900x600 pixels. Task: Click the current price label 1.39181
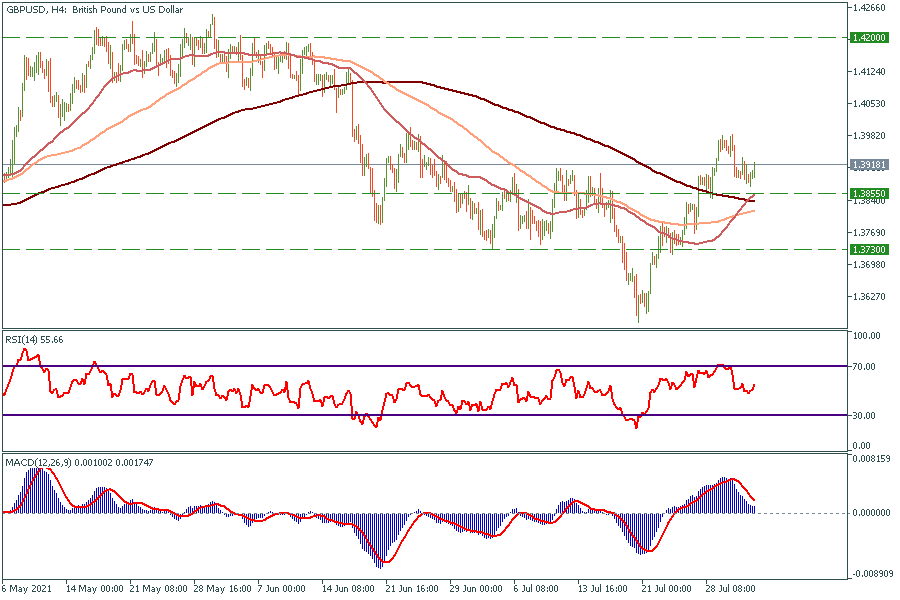868,164
